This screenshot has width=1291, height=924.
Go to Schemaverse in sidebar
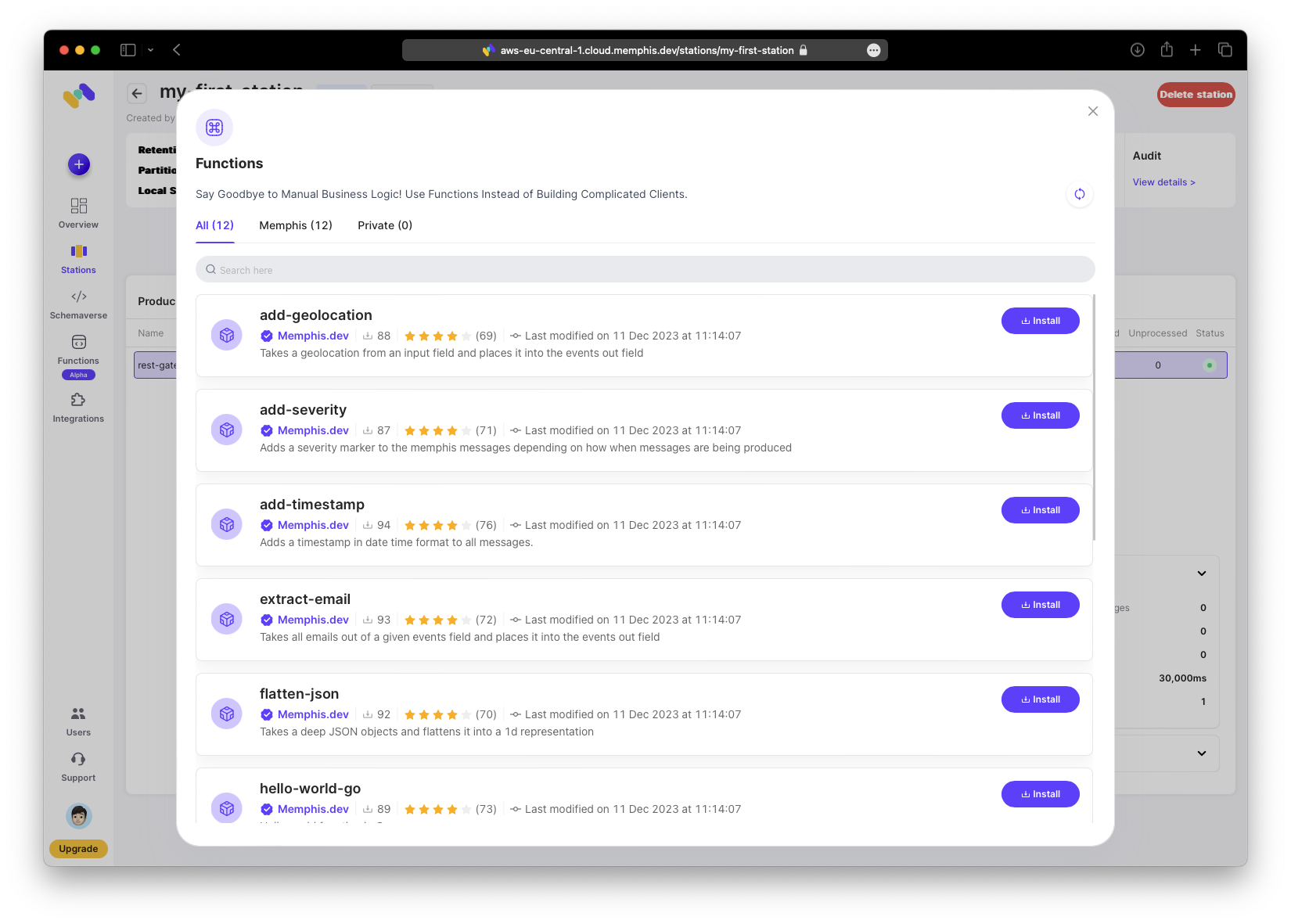point(78,297)
